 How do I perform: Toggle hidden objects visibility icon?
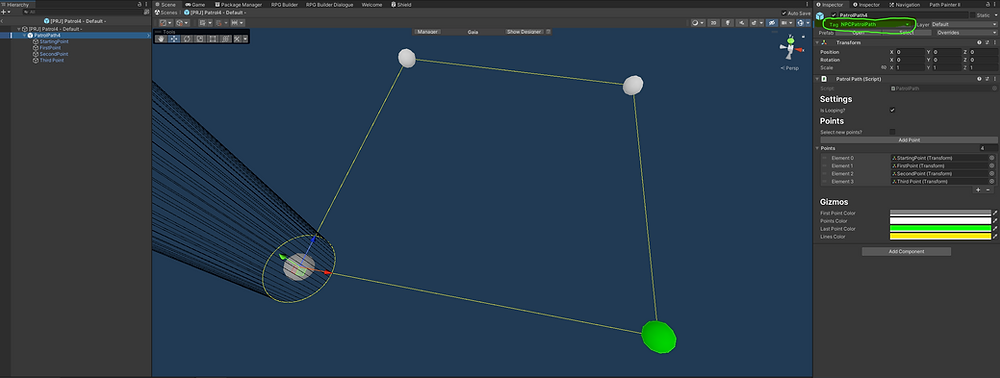click(x=772, y=23)
